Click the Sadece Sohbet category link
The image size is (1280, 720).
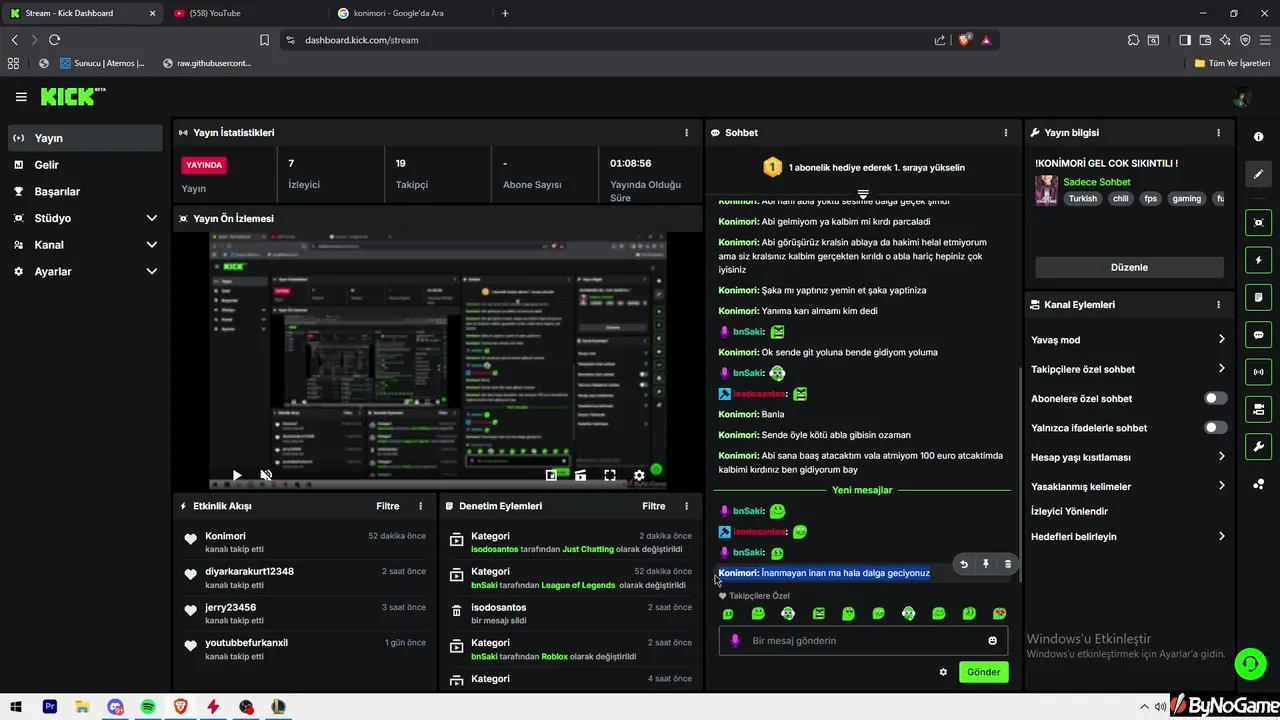[x=1097, y=182]
